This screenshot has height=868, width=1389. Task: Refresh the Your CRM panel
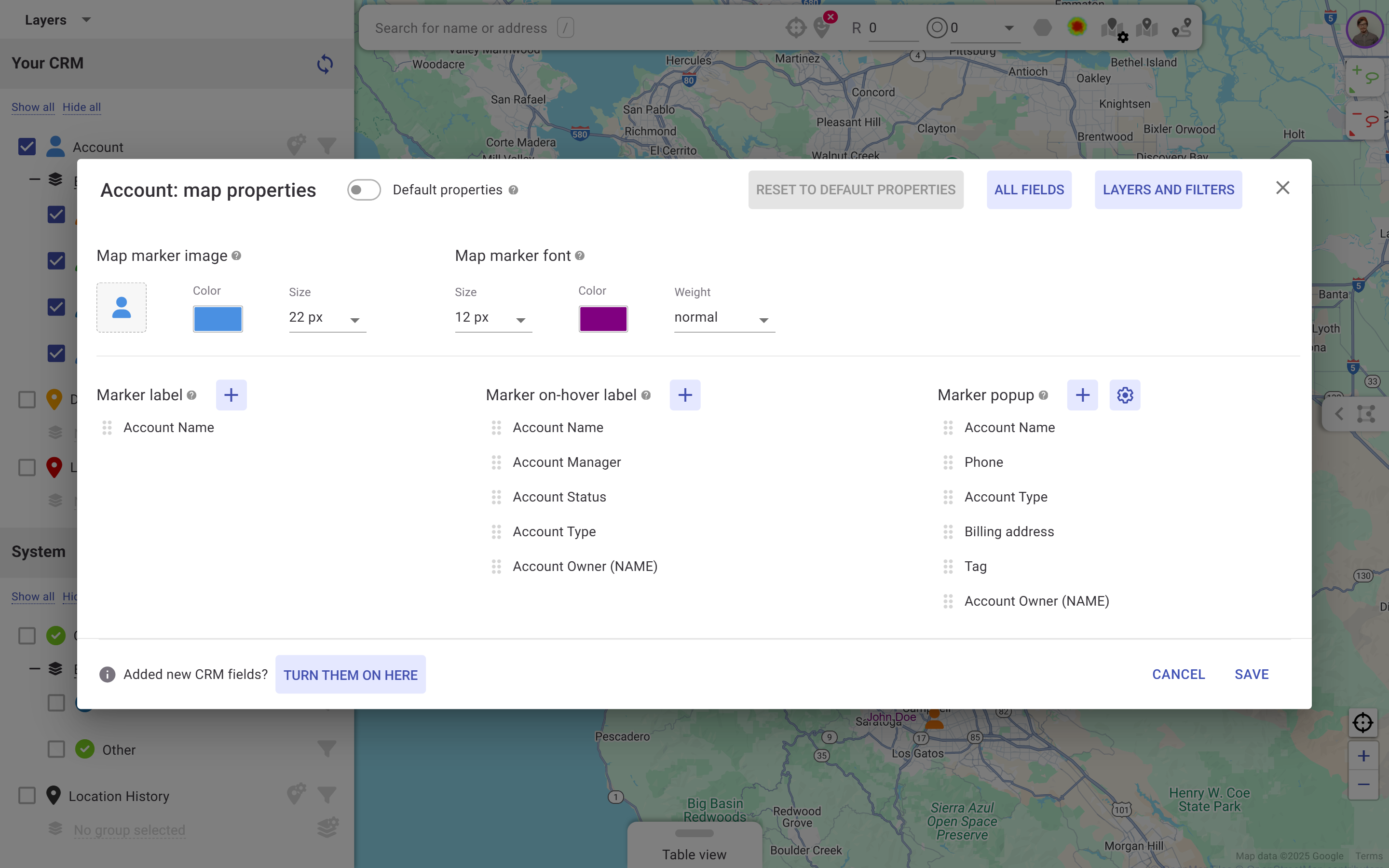(325, 64)
